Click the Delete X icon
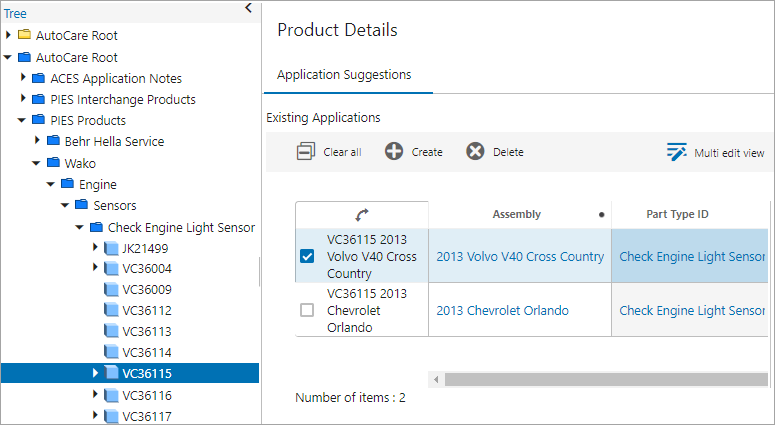This screenshot has width=775, height=425. pyautogui.click(x=475, y=151)
